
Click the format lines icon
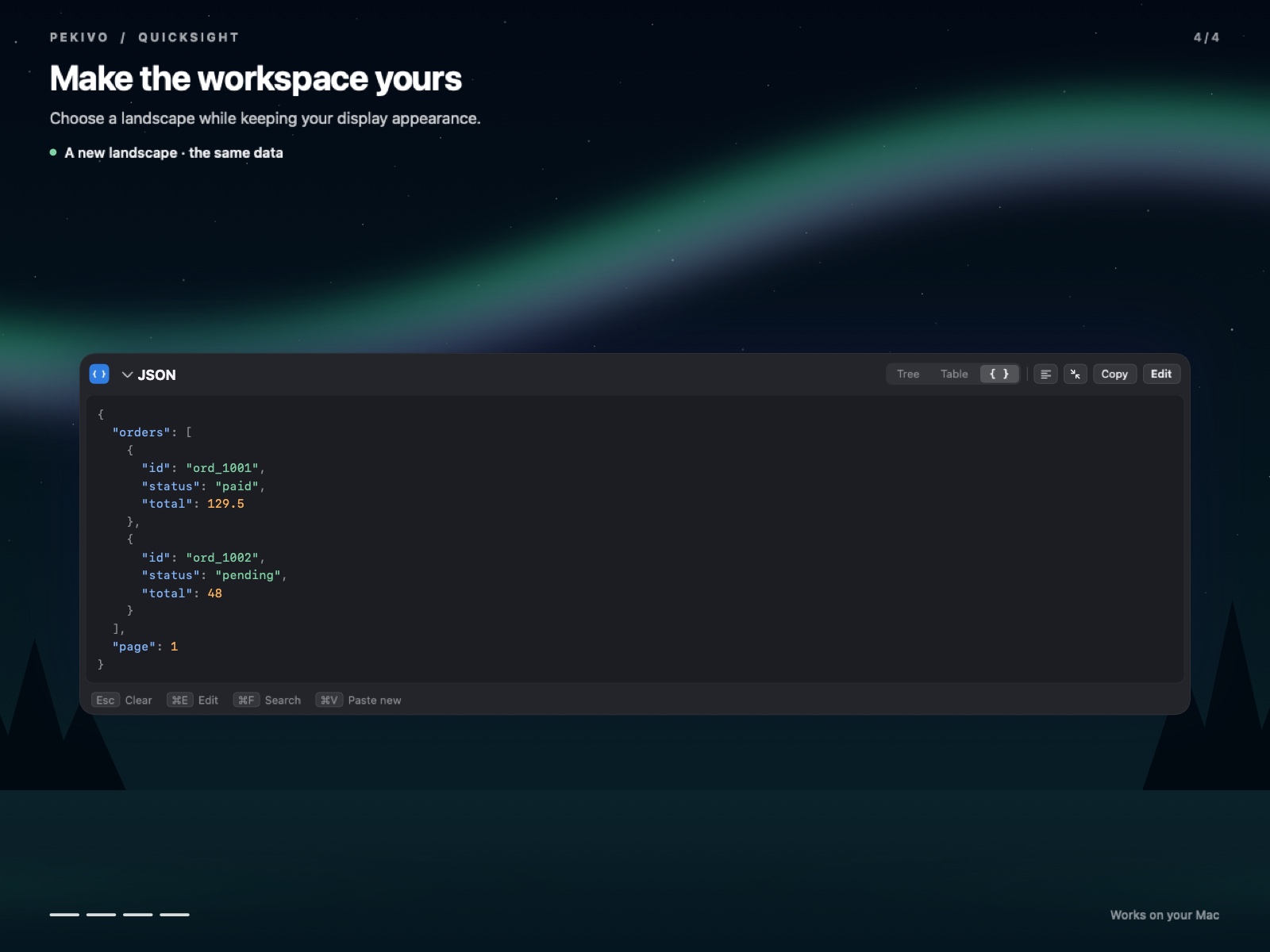tap(1045, 374)
